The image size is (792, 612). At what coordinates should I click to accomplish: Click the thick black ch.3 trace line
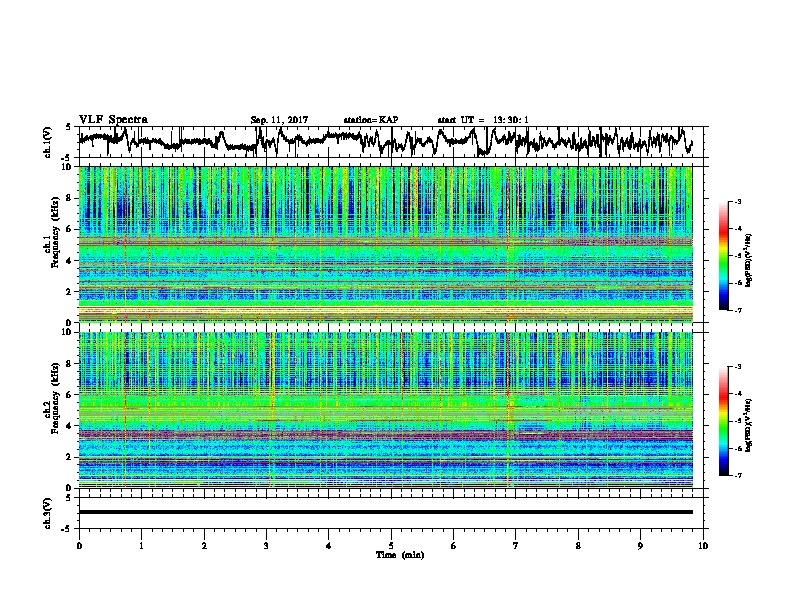(x=385, y=512)
